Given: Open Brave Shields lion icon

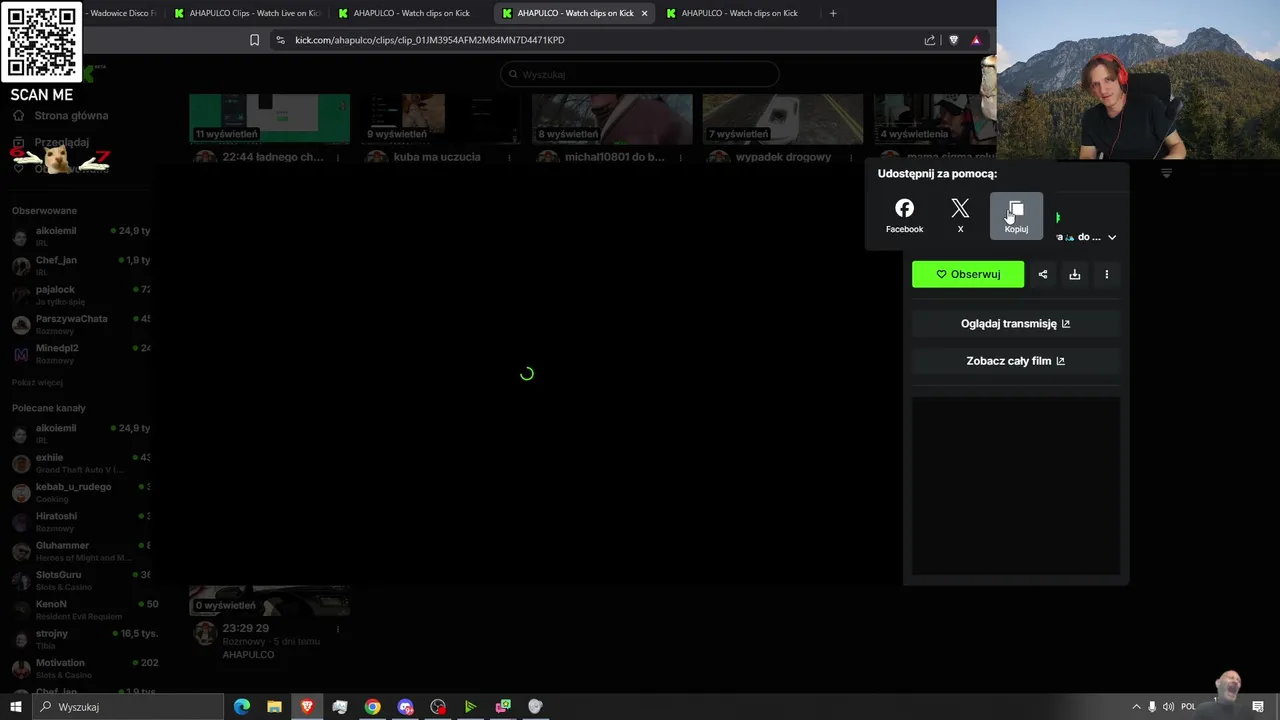Looking at the screenshot, I should pyautogui.click(x=953, y=40).
